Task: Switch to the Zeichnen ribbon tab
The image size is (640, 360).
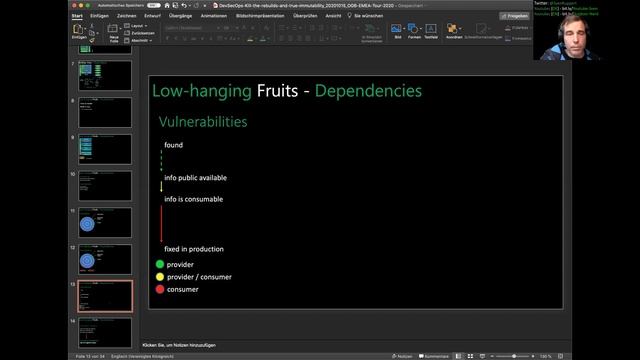Action: [127, 16]
